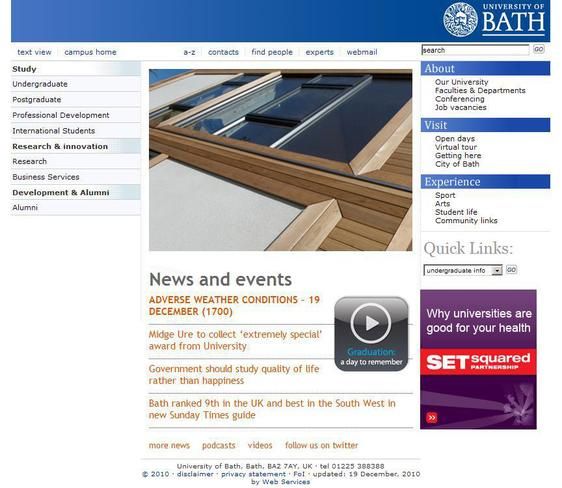Viewport: 562px width, 488px height.
Task: Click Web Services in the footer
Action: tap(286, 482)
